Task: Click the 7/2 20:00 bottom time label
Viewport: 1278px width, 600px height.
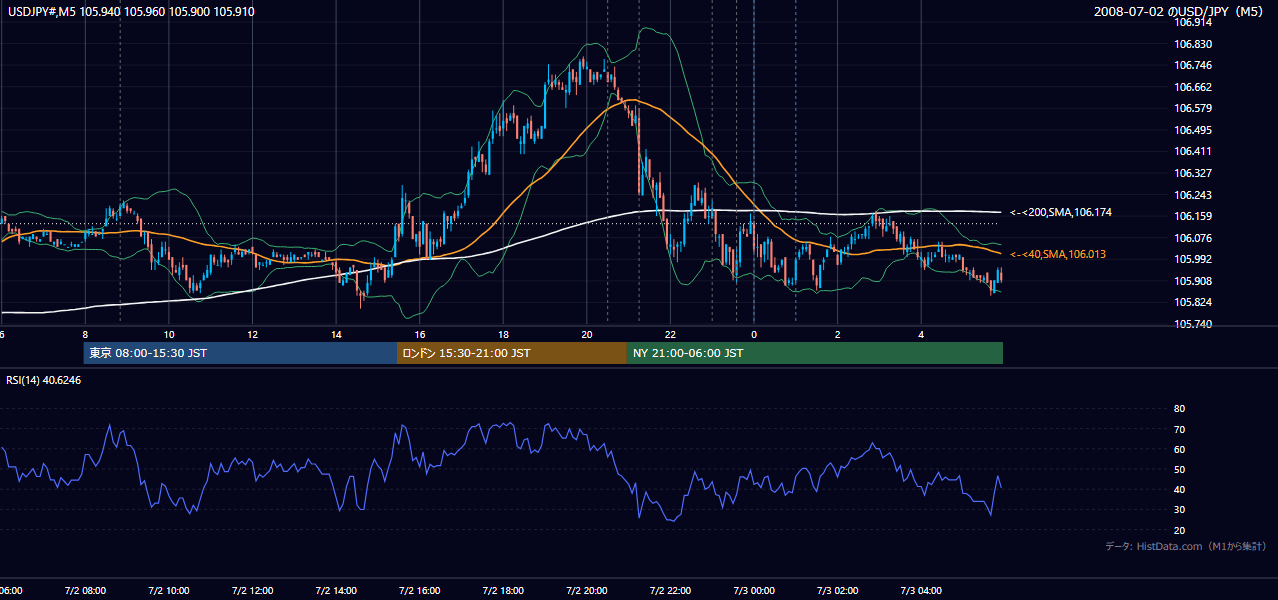Action: pyautogui.click(x=587, y=591)
